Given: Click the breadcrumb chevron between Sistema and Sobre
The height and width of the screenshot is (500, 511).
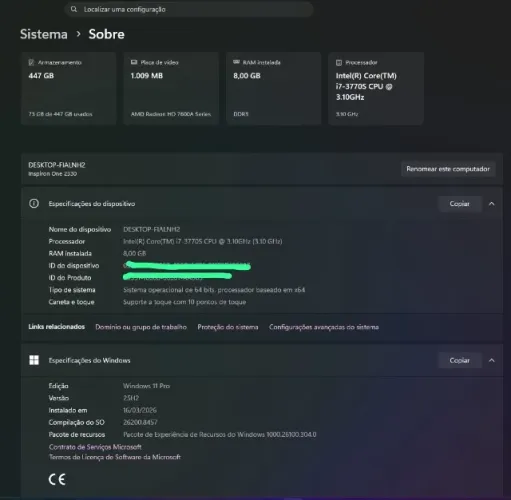Looking at the screenshot, I should point(79,34).
